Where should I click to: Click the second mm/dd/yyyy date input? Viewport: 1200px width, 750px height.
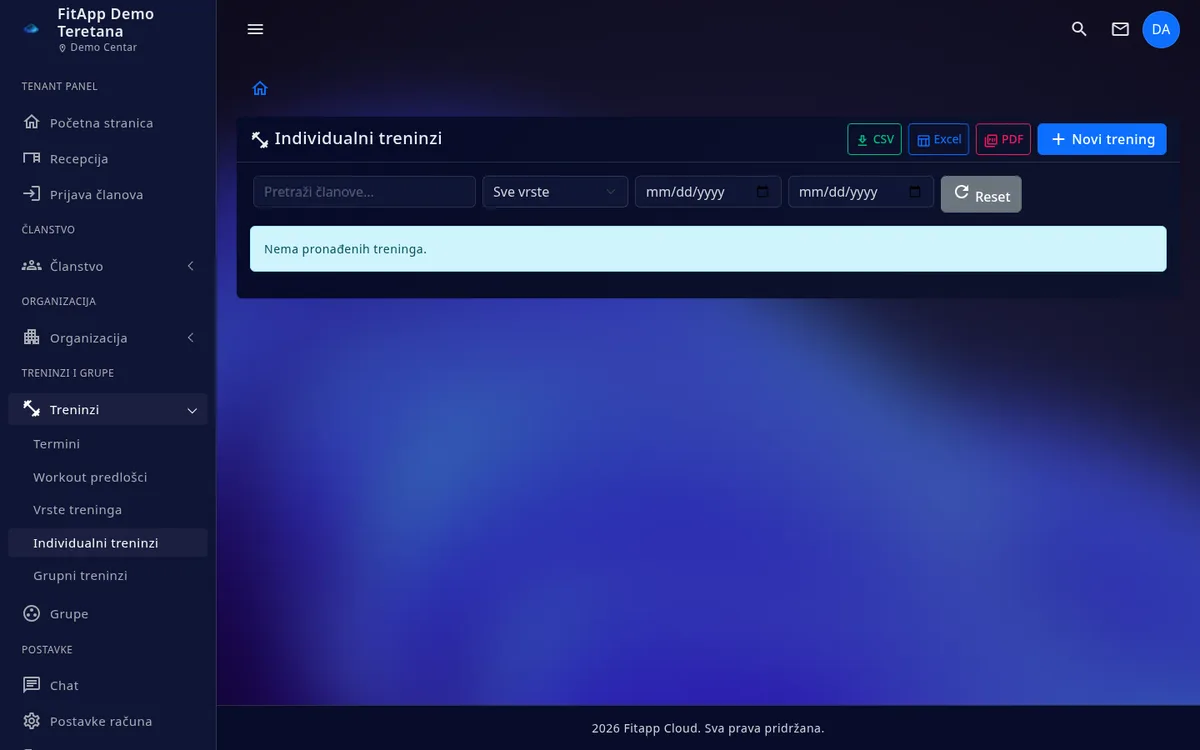[861, 192]
